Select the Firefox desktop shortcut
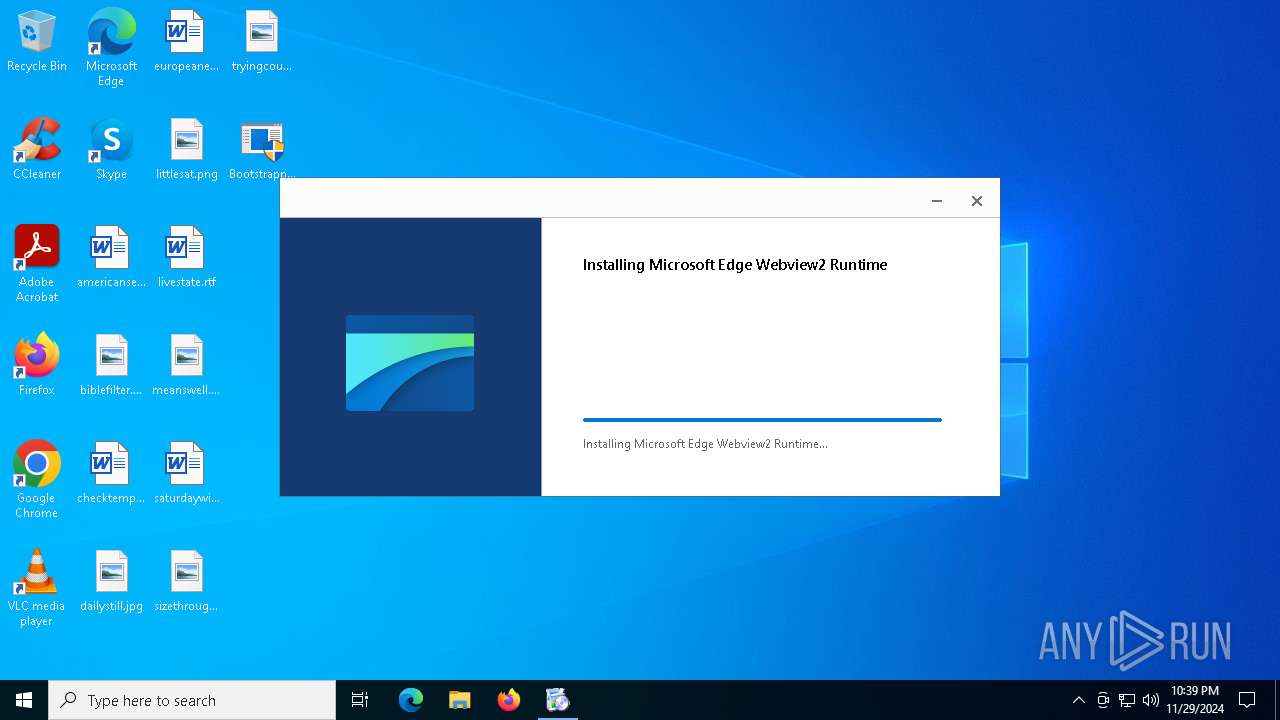Screen dimensions: 1280x720 (37, 365)
